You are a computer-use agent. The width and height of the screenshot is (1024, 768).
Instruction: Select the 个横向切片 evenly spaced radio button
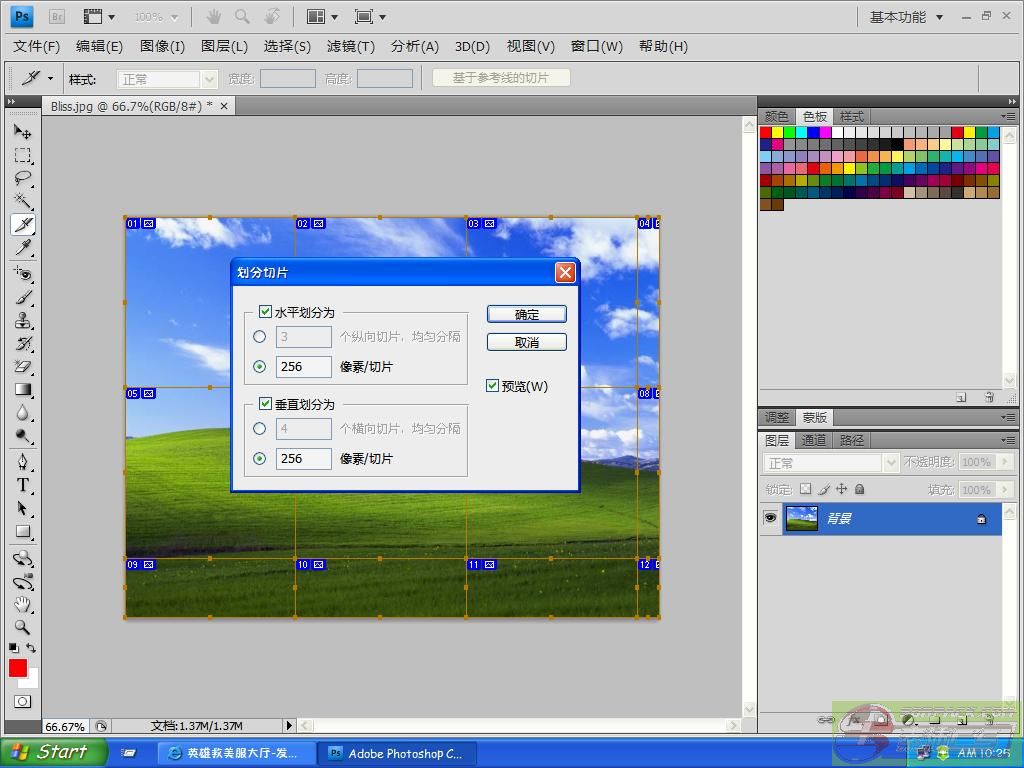(x=259, y=428)
